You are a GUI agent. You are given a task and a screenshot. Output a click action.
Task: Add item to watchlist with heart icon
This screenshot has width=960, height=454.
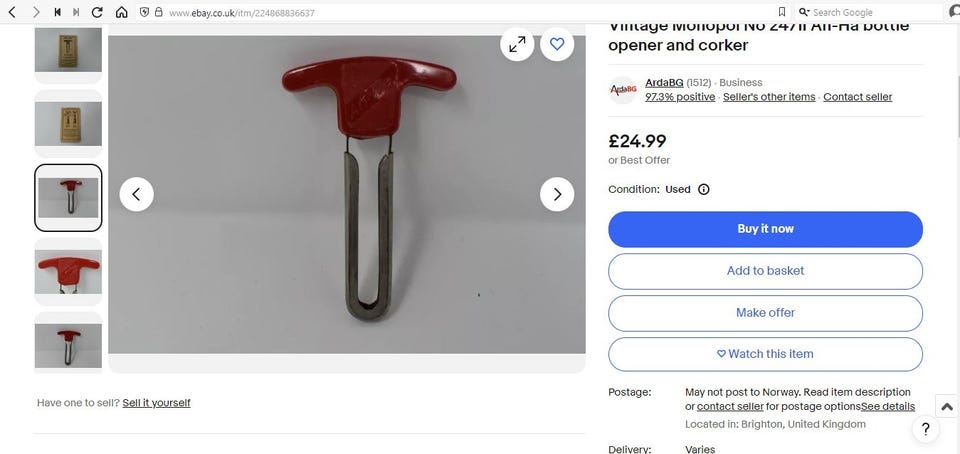click(557, 44)
